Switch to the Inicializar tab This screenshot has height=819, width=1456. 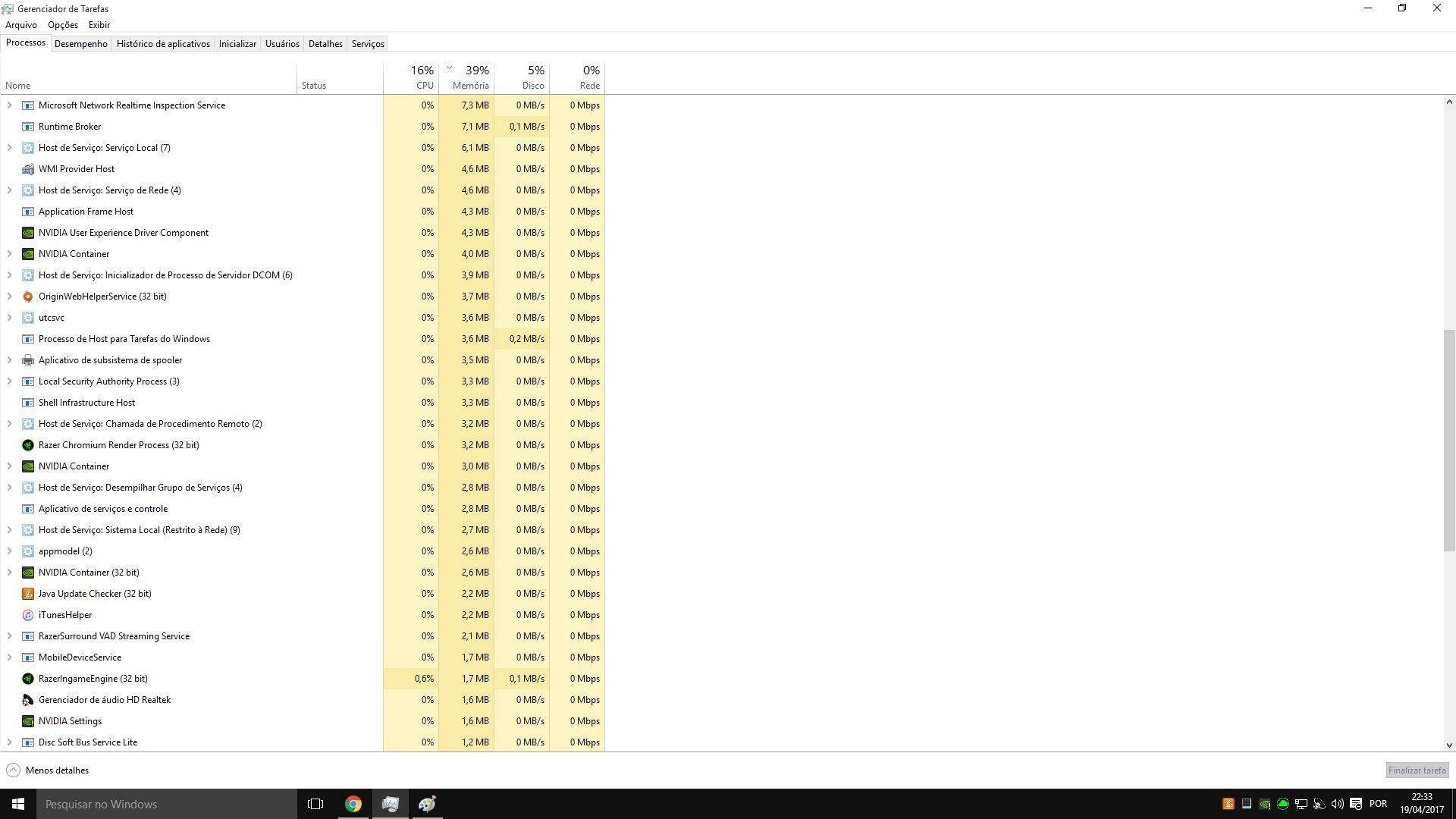coord(237,44)
